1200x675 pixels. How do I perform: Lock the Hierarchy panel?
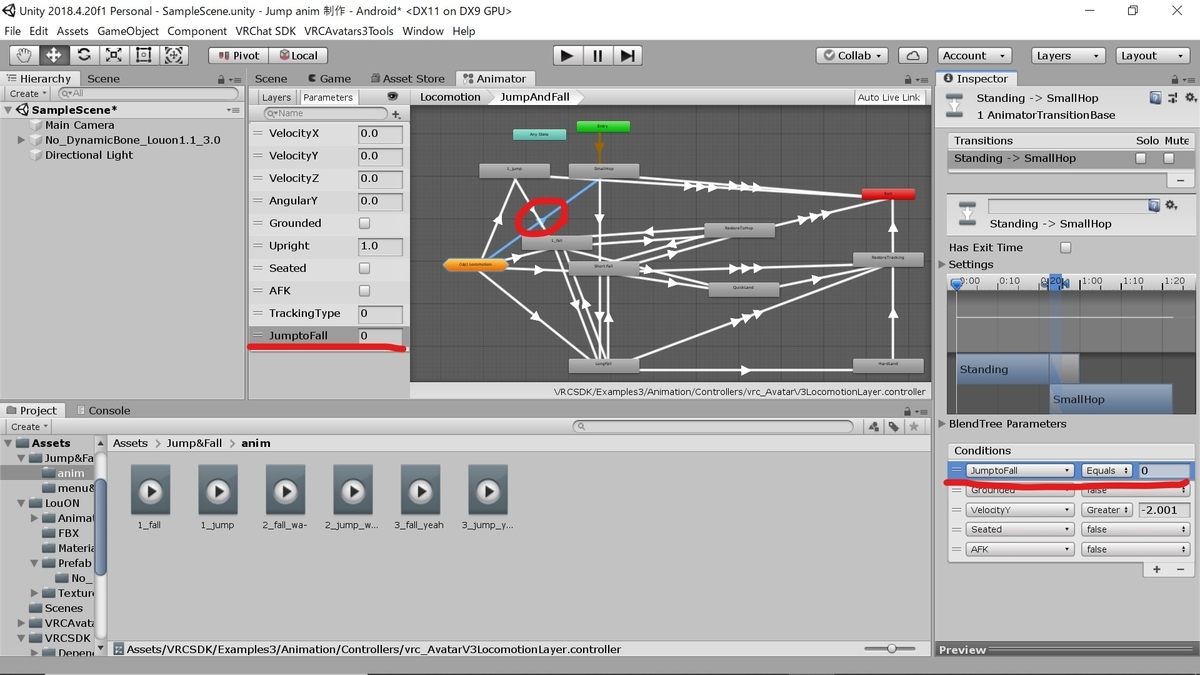click(222, 79)
